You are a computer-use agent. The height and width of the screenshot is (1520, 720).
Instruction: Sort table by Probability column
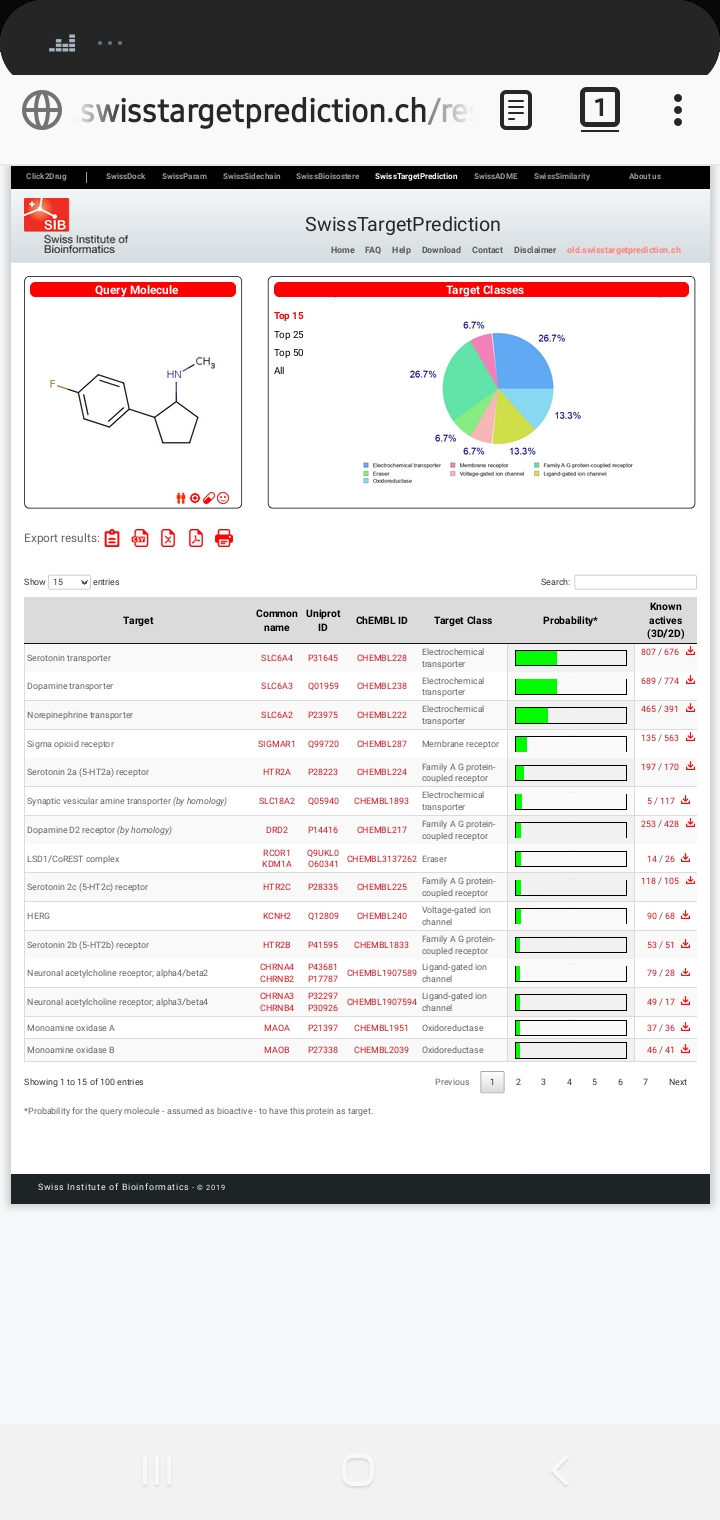coord(570,620)
